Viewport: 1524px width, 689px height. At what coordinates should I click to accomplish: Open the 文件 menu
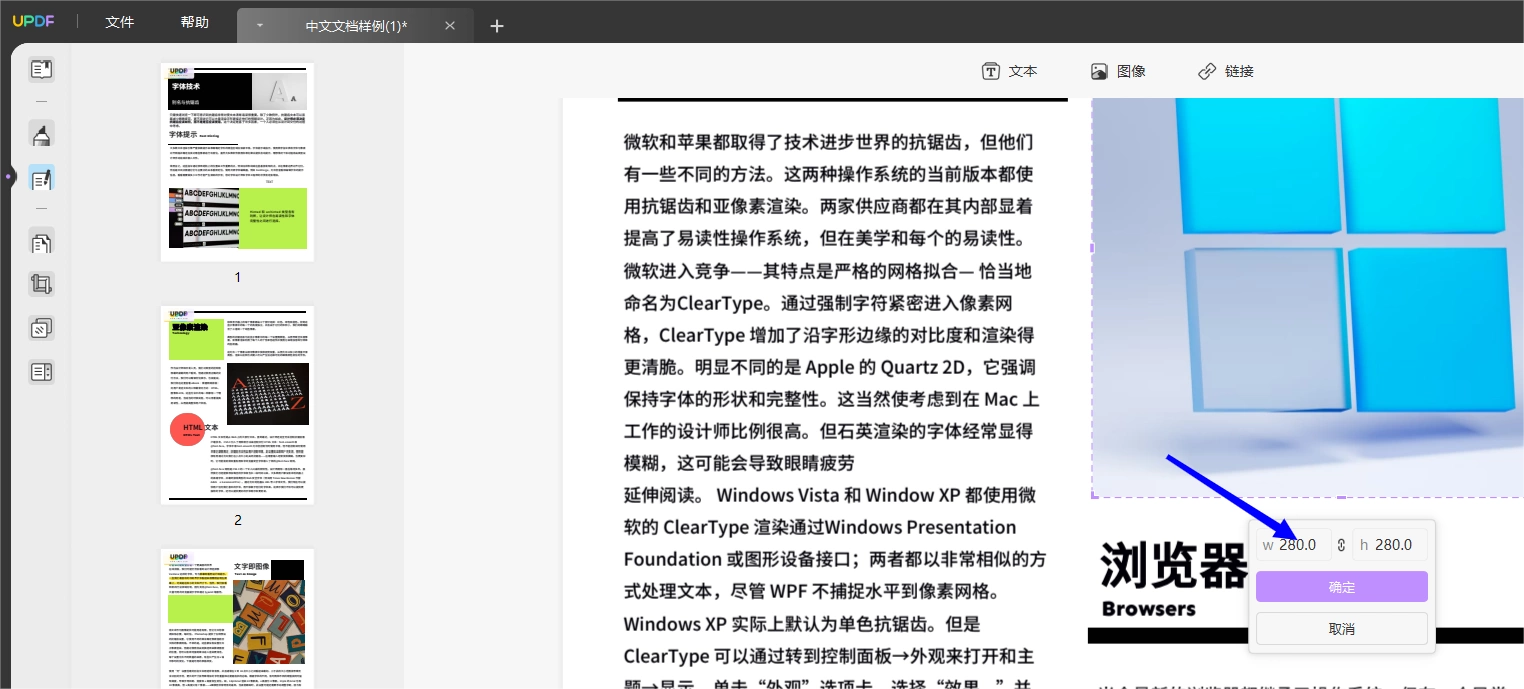(120, 22)
